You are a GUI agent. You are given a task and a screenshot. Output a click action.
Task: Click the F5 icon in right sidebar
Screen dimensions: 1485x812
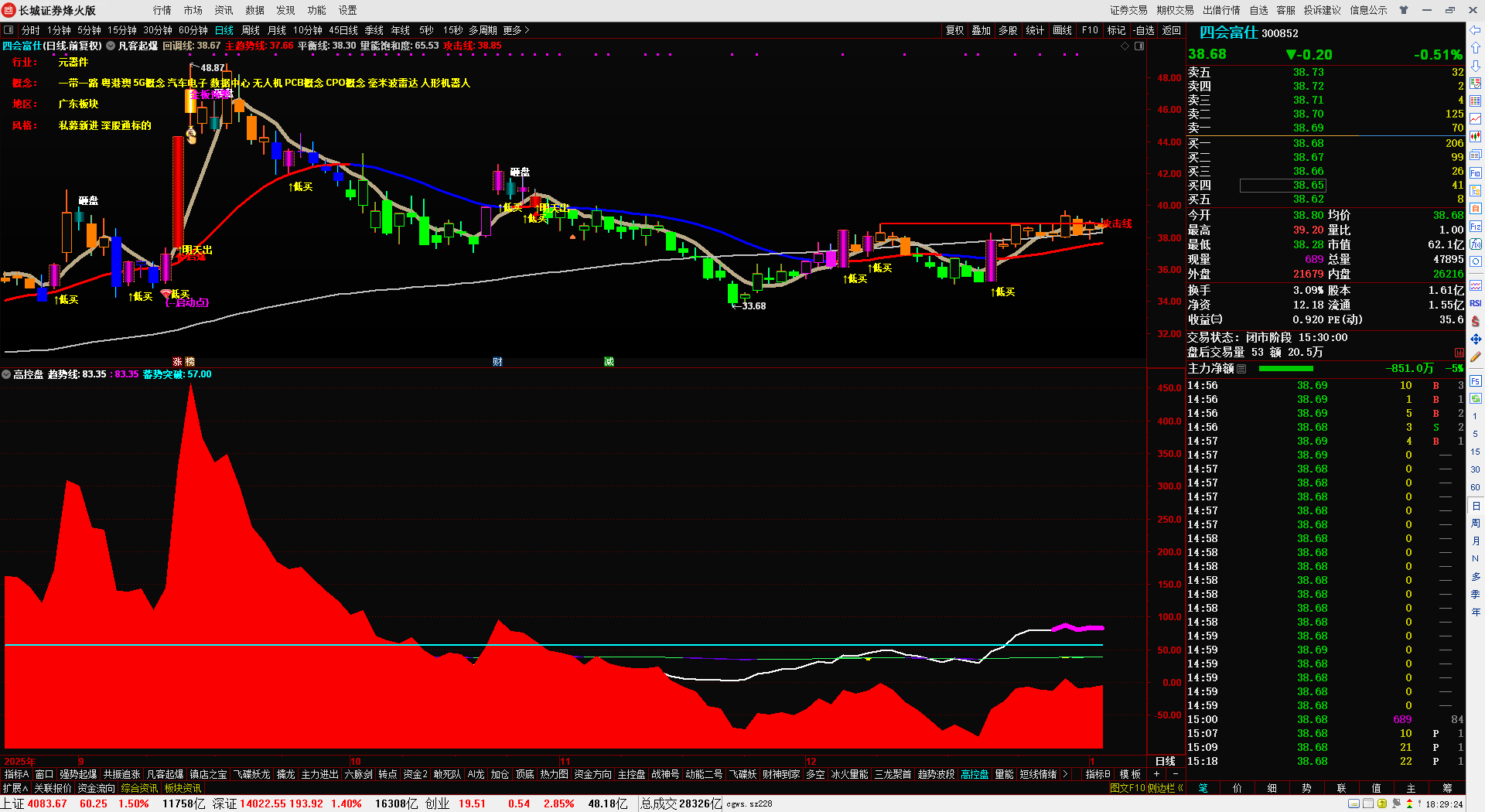click(1476, 381)
